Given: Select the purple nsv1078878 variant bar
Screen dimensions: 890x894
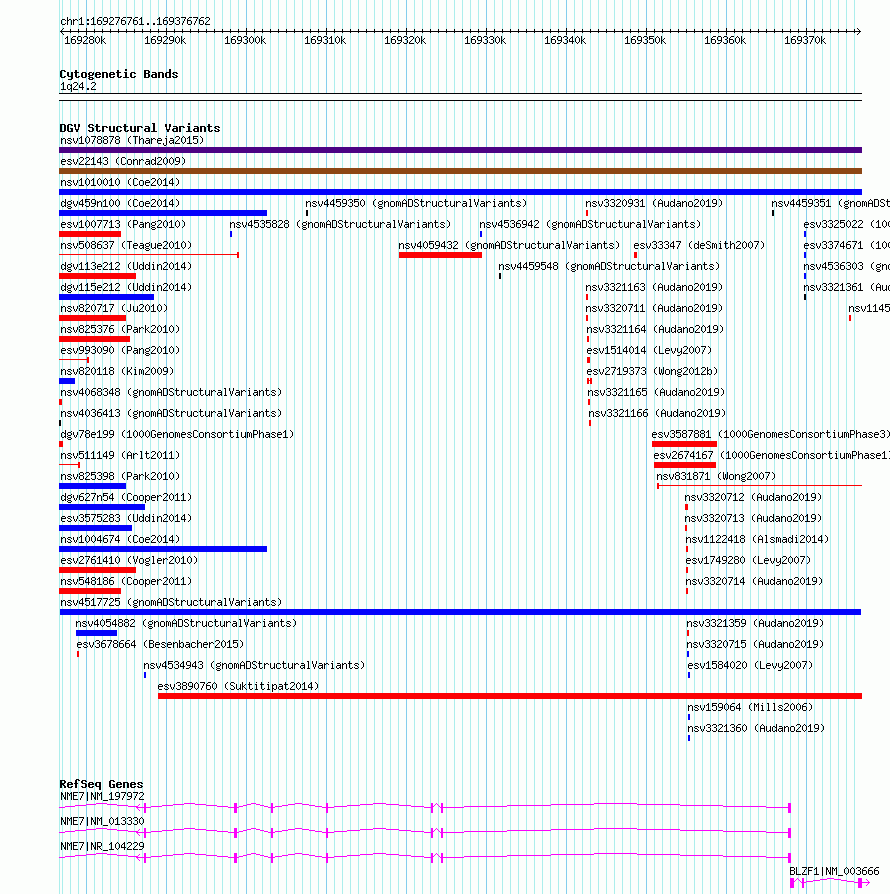Looking at the screenshot, I should [x=460, y=150].
